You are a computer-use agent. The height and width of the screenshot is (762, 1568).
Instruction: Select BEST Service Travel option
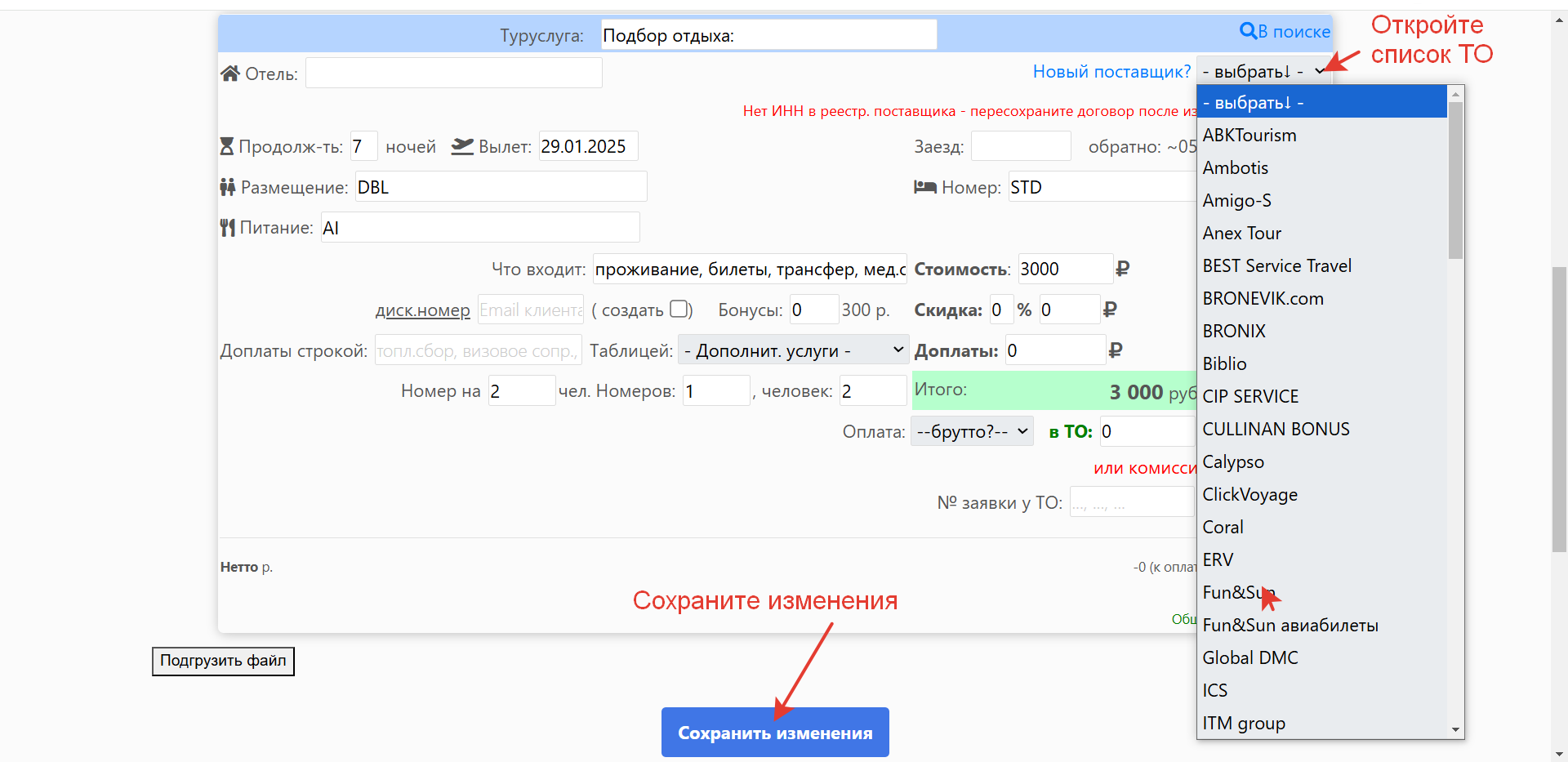click(x=1321, y=265)
